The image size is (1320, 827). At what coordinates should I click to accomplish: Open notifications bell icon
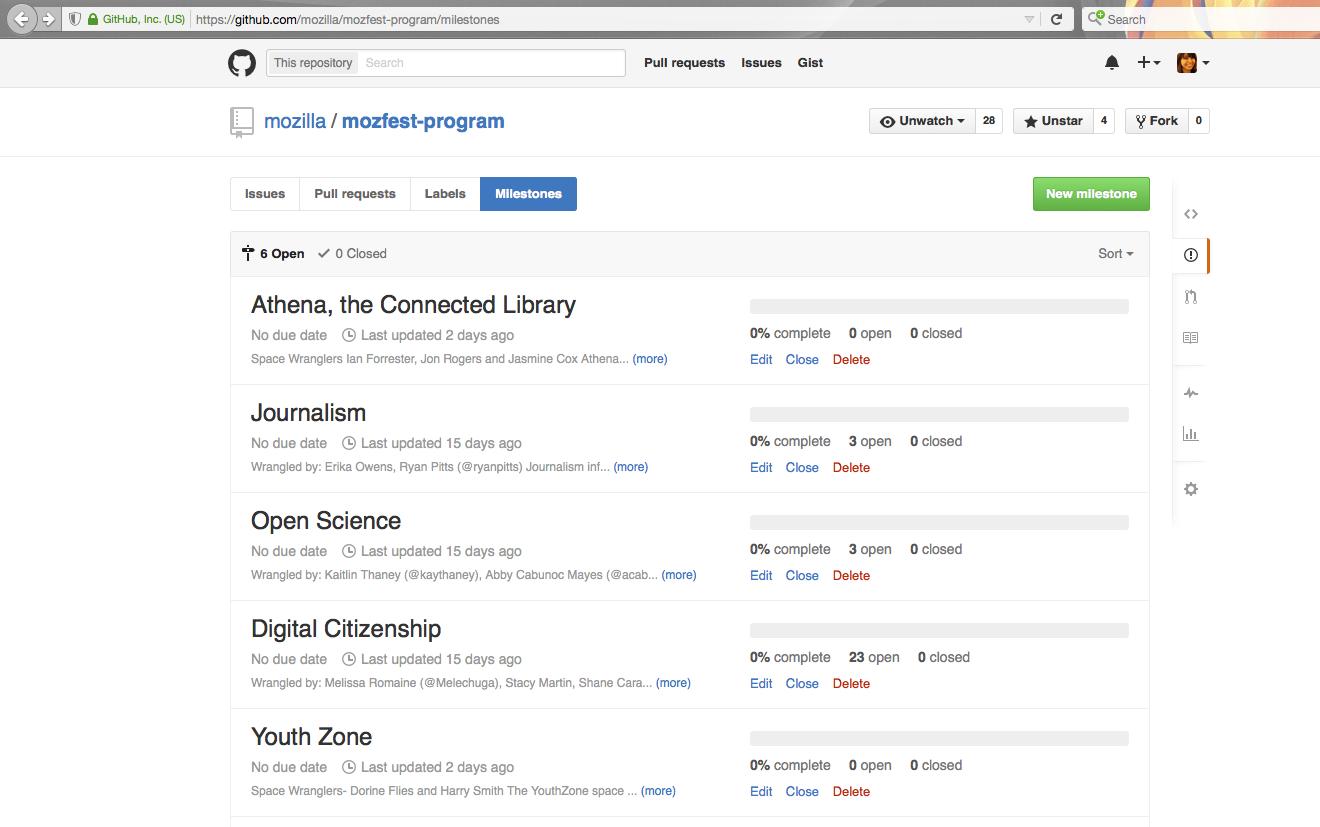pyautogui.click(x=1112, y=63)
